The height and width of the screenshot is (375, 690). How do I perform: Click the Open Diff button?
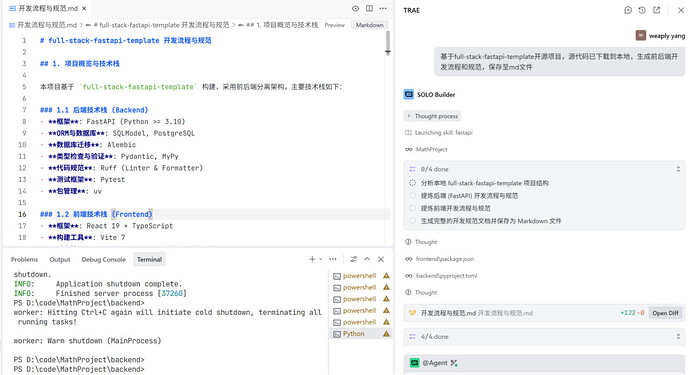(x=665, y=313)
